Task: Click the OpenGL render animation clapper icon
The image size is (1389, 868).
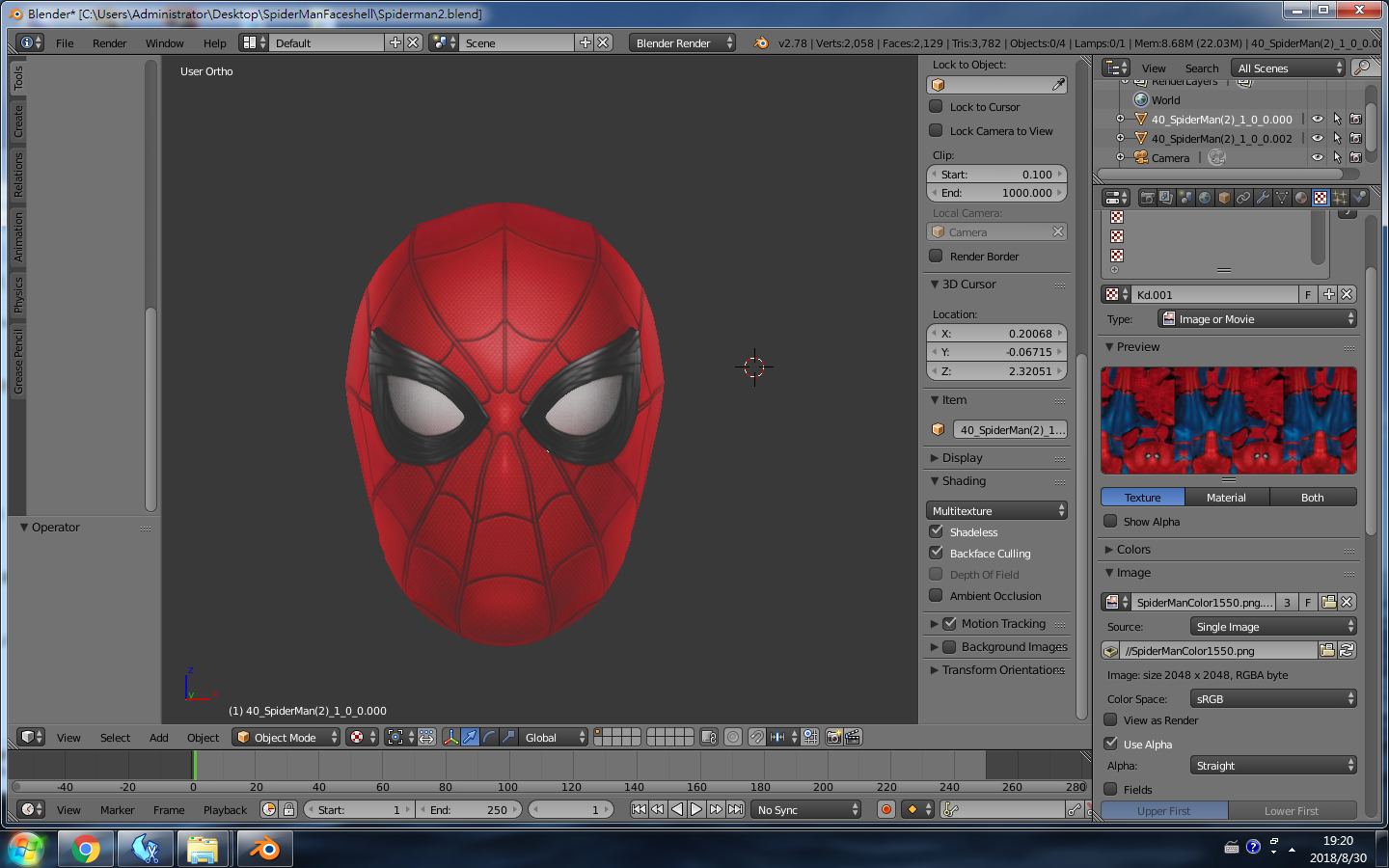Action: [x=853, y=737]
